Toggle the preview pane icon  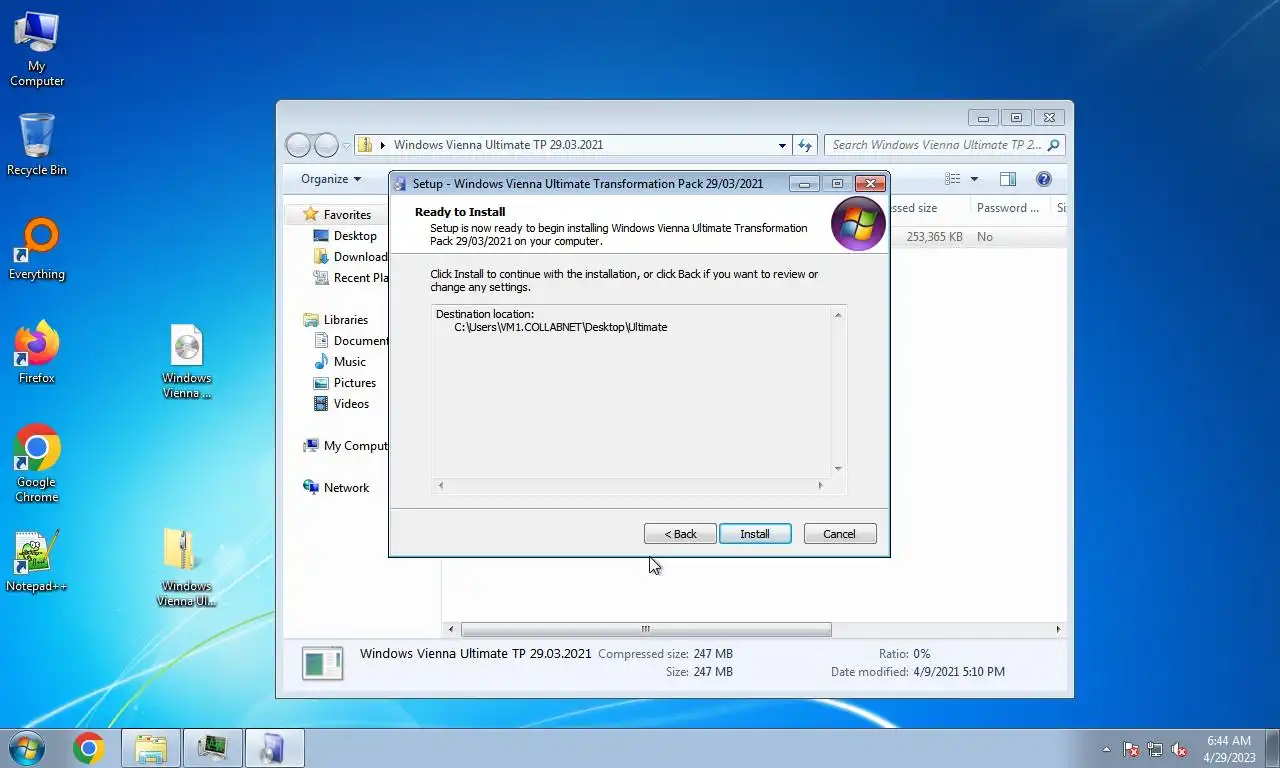point(1008,179)
